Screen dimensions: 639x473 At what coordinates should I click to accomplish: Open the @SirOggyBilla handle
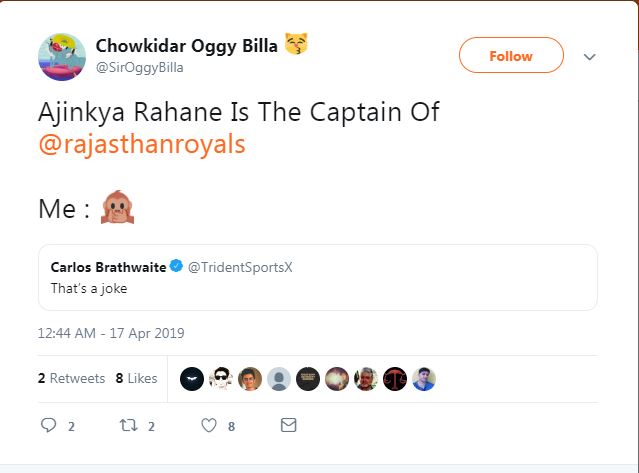tap(140, 67)
